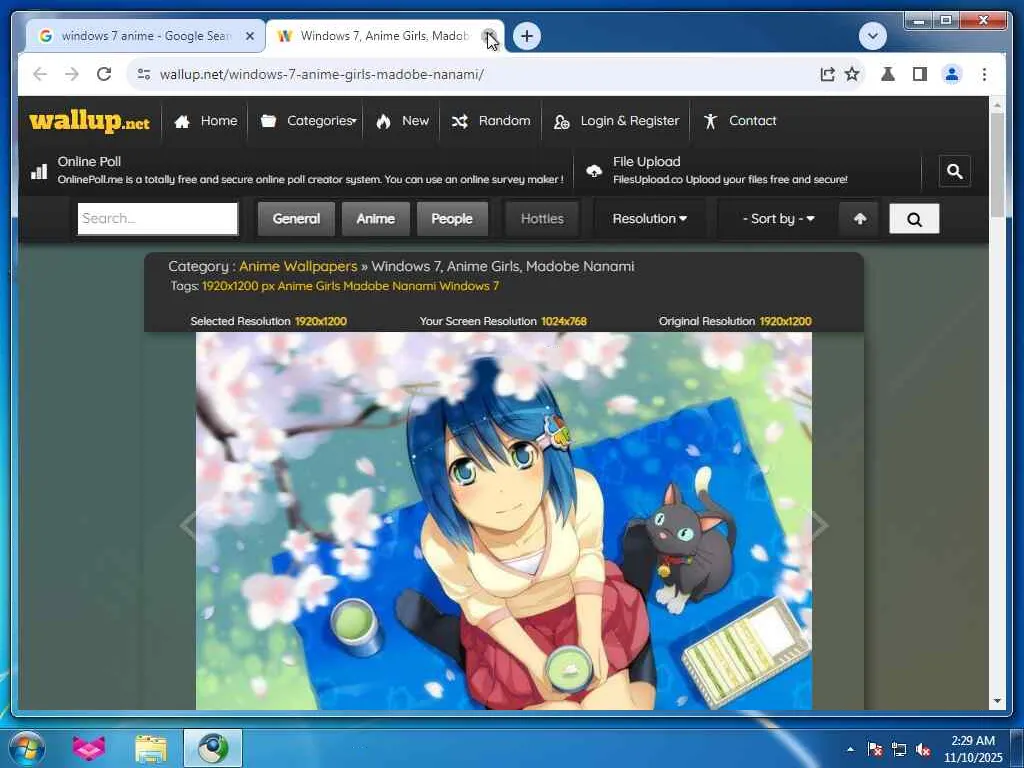
Task: Bookmark this page with the star icon
Action: pos(852,74)
